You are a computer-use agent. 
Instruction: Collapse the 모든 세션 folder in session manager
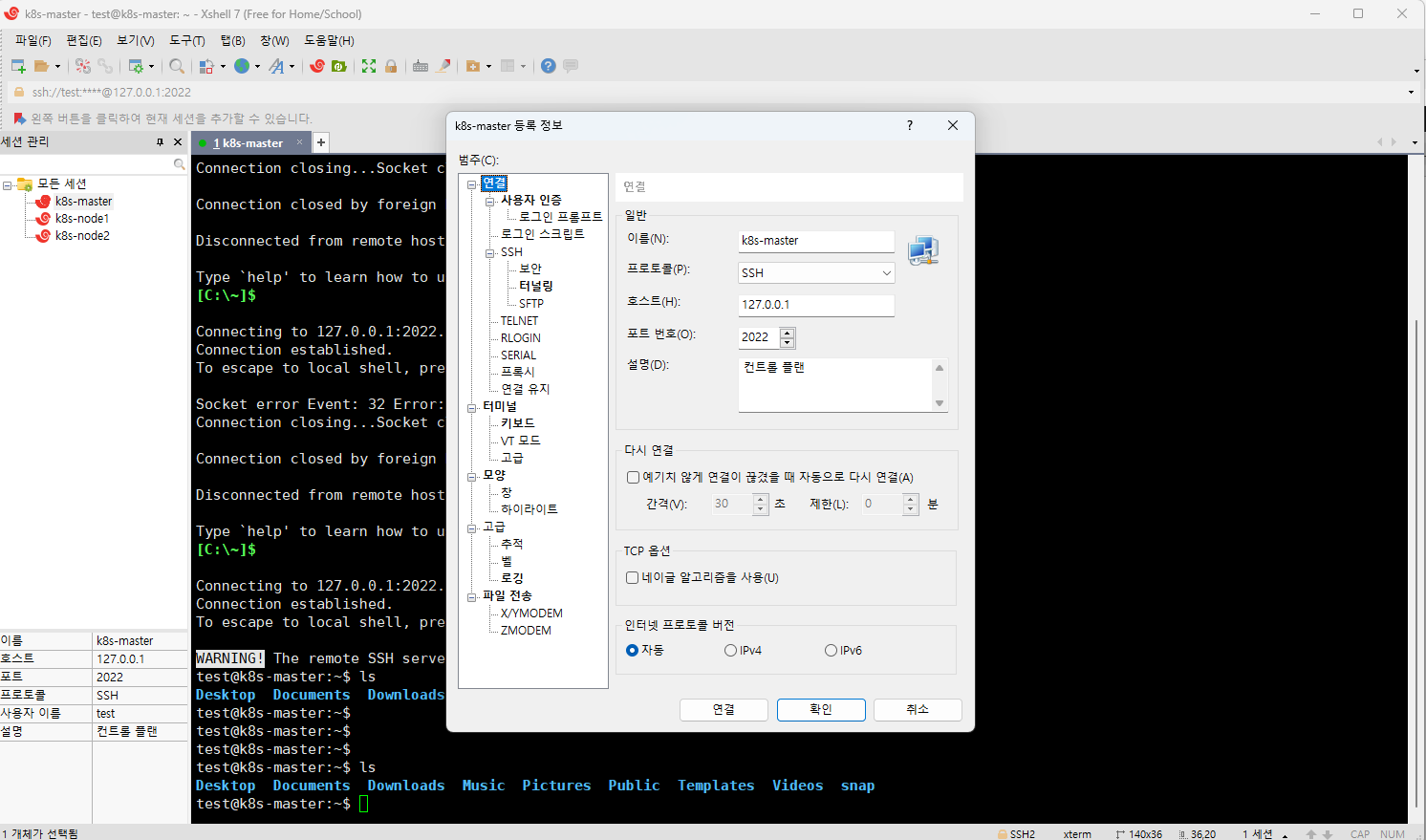[x=8, y=184]
